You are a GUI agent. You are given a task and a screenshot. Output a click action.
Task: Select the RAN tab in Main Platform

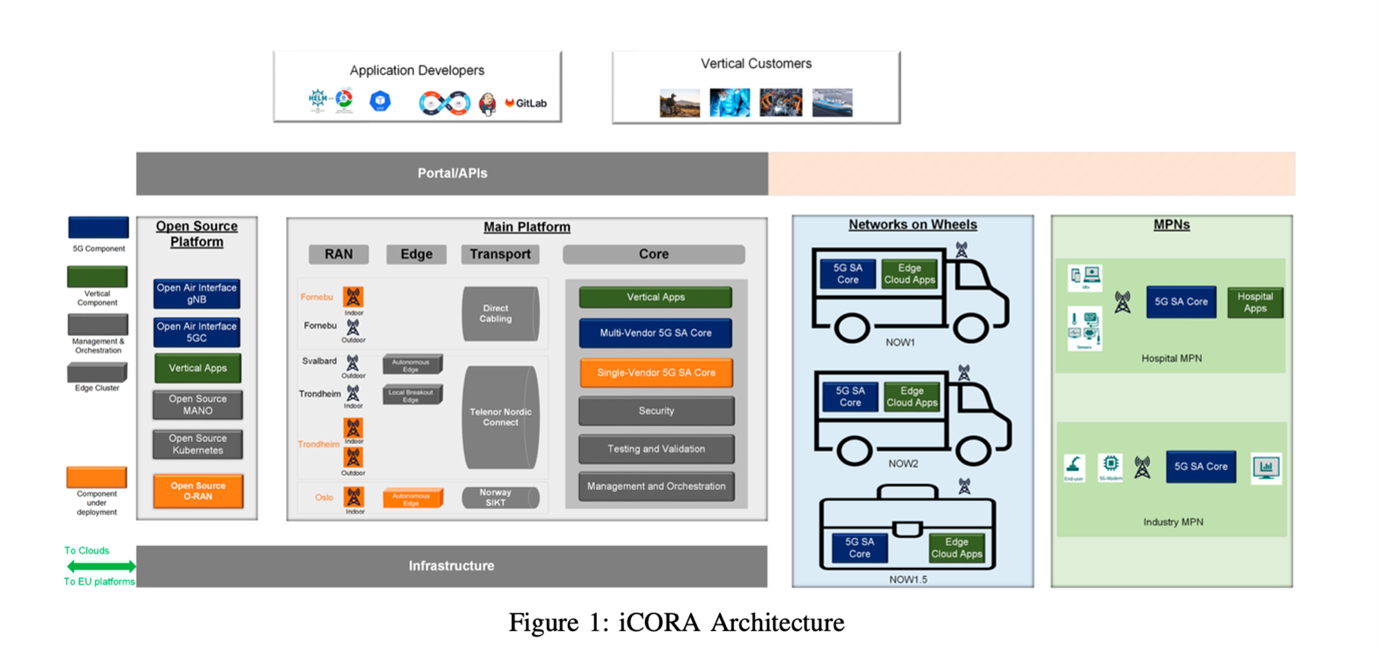pos(338,254)
